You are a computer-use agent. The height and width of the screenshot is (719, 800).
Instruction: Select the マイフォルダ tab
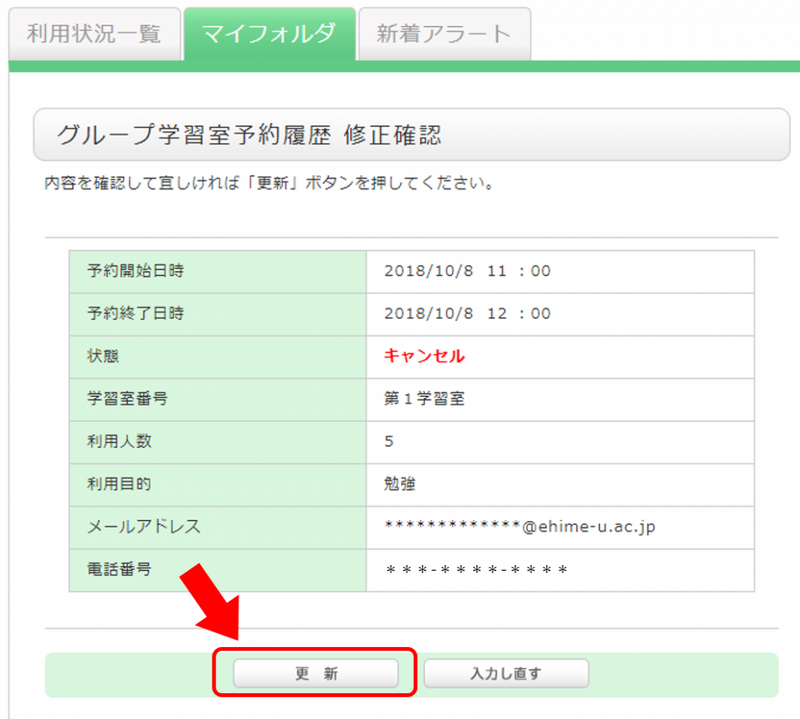pyautogui.click(x=269, y=34)
